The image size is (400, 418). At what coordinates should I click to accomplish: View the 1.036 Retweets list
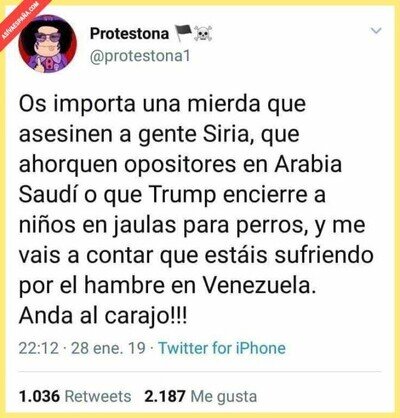[75, 396]
